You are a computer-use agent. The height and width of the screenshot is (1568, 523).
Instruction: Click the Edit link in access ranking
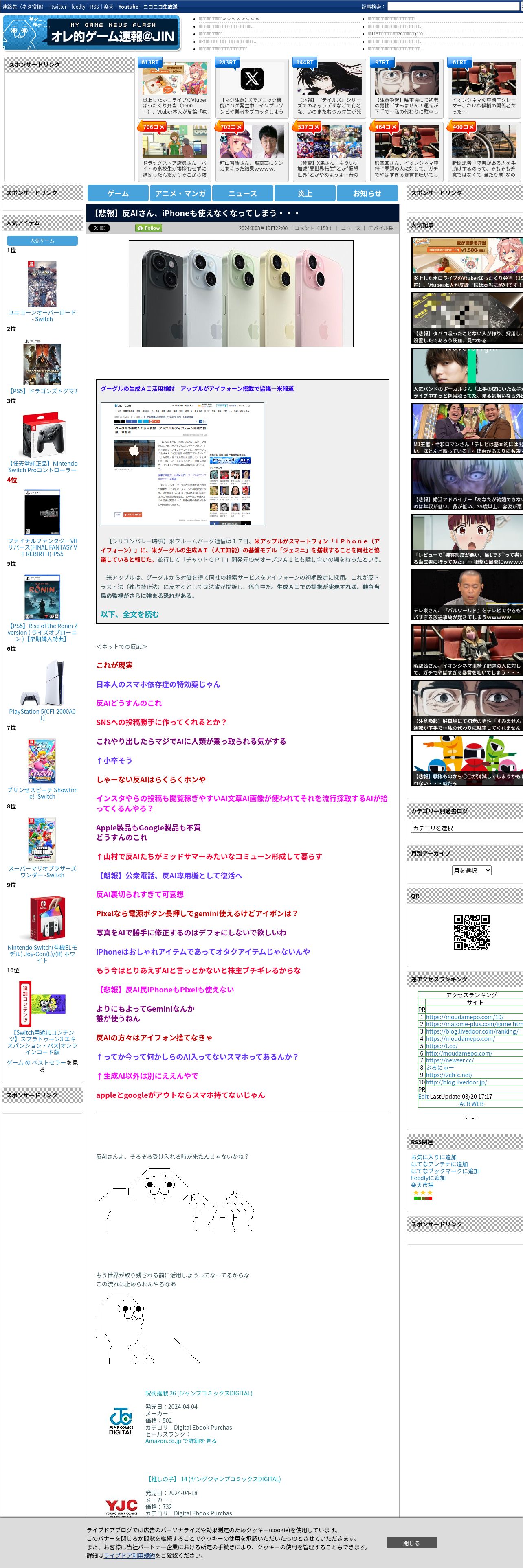click(423, 1096)
